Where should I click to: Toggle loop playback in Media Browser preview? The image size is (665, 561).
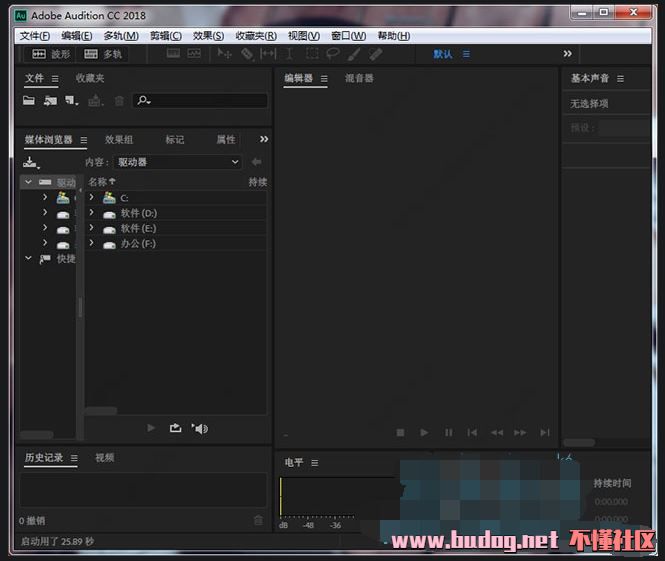[175, 428]
